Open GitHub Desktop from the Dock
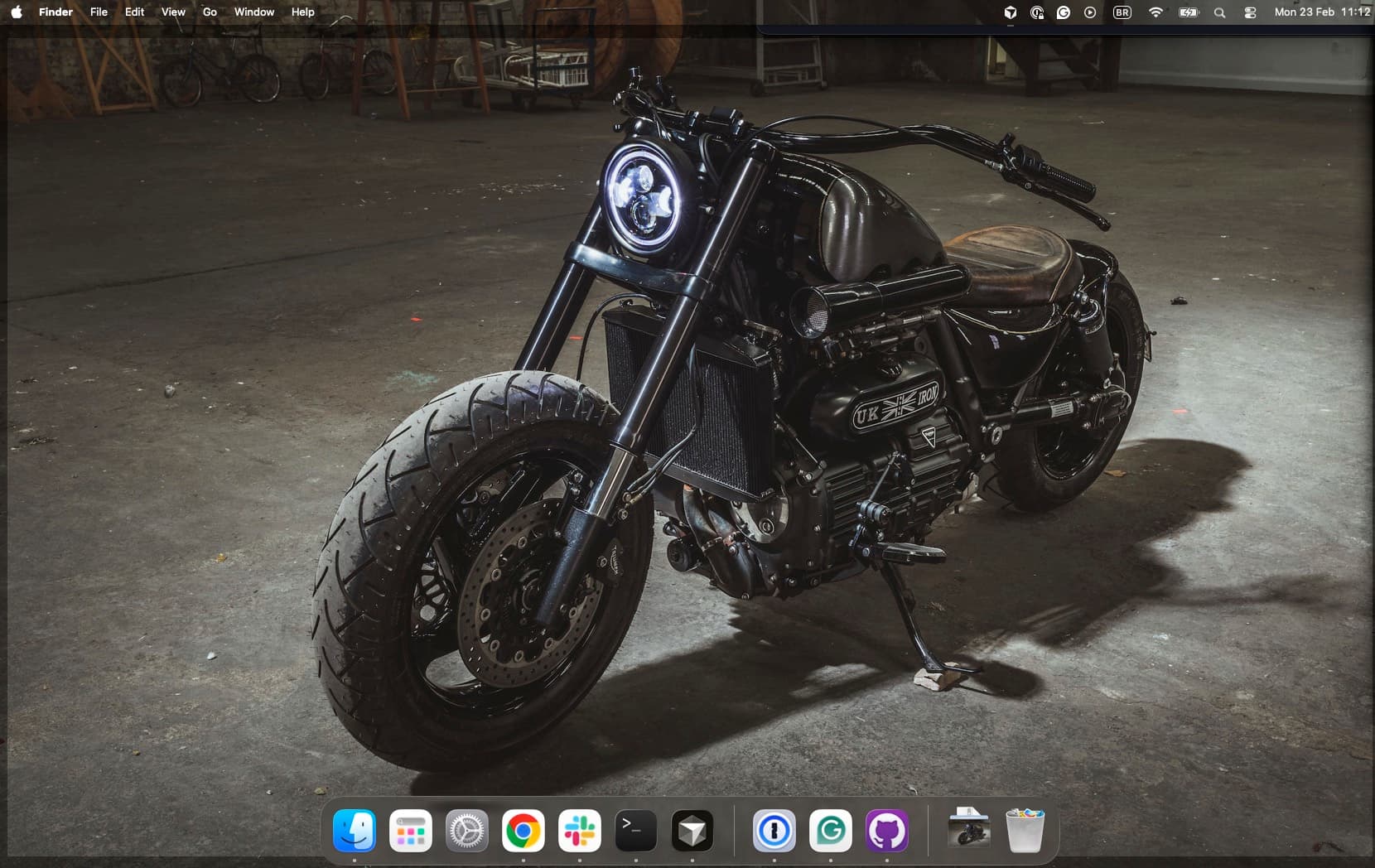This screenshot has height=868, width=1375. (x=887, y=831)
